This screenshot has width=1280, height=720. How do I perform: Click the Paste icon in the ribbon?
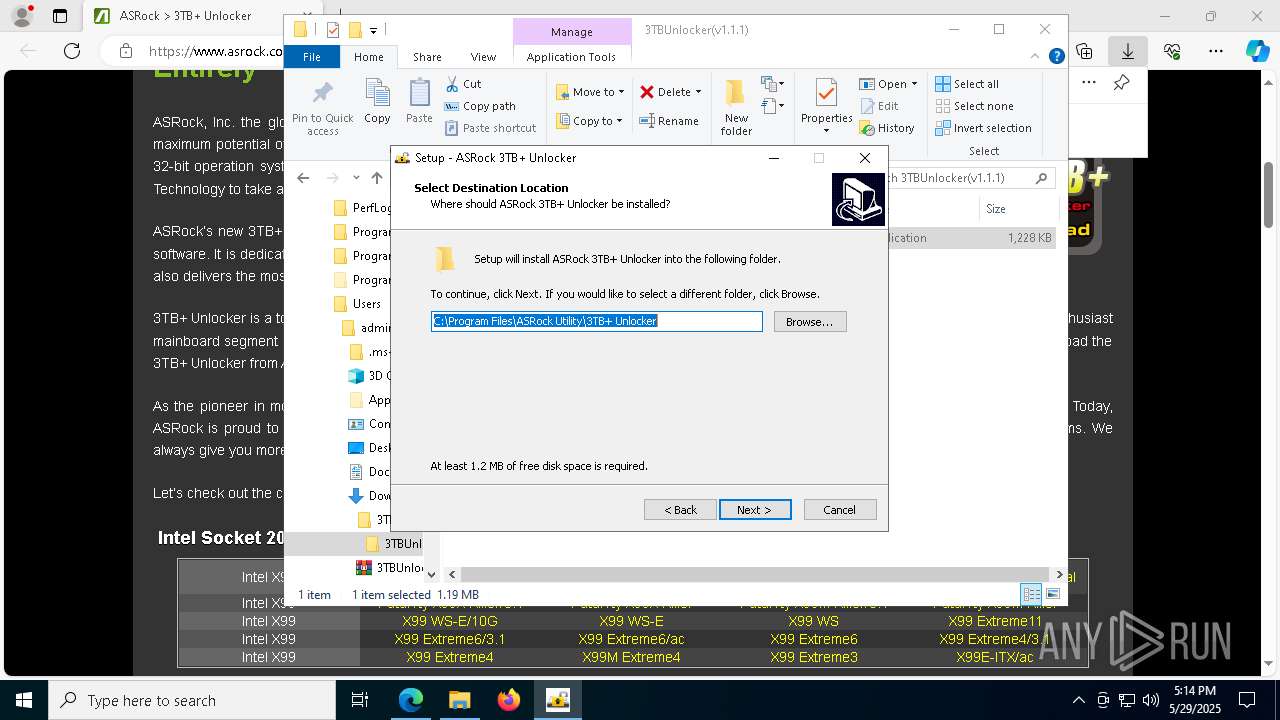(419, 93)
